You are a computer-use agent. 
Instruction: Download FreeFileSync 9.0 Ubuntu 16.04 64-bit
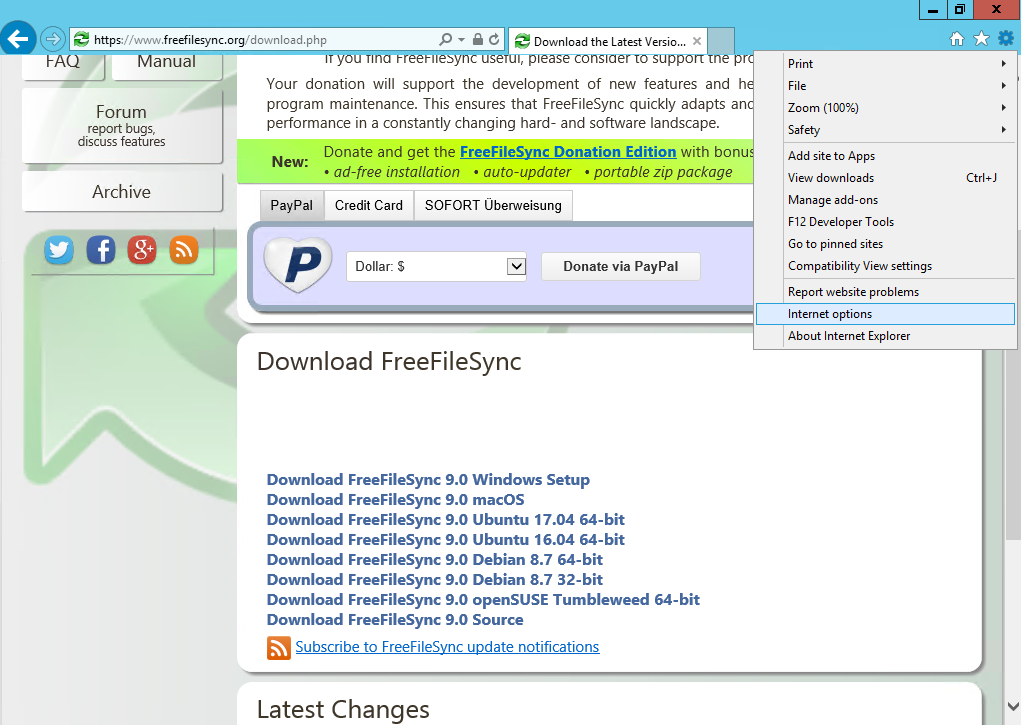445,540
